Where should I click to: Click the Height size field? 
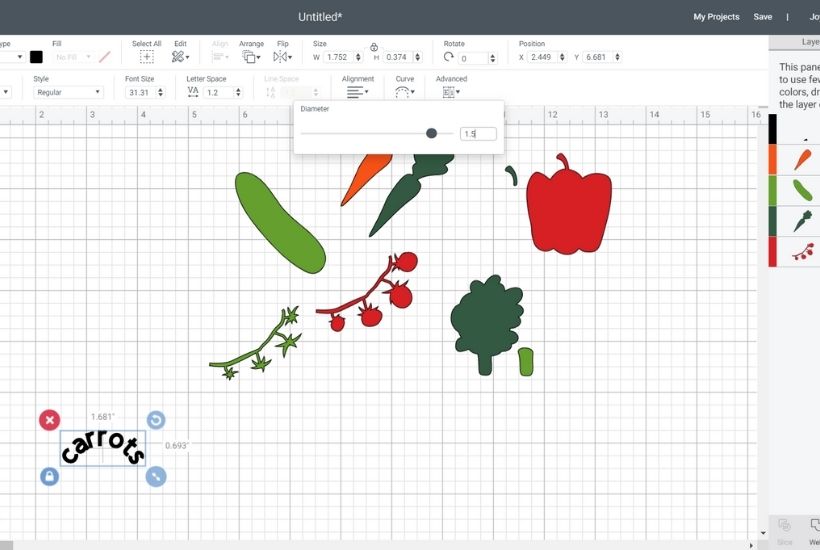click(x=397, y=57)
